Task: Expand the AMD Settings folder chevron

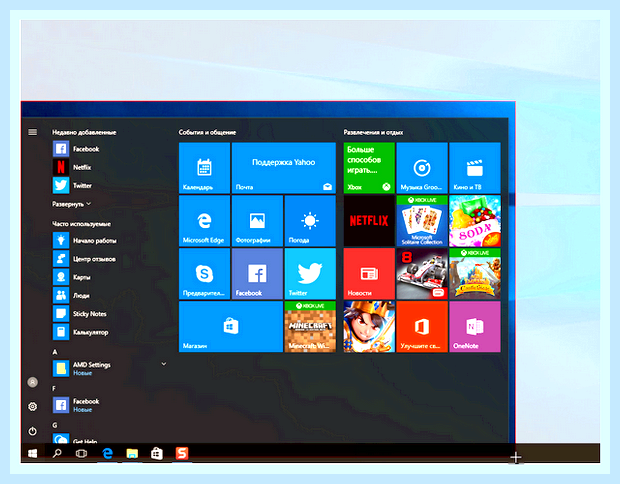Action: pyautogui.click(x=164, y=364)
